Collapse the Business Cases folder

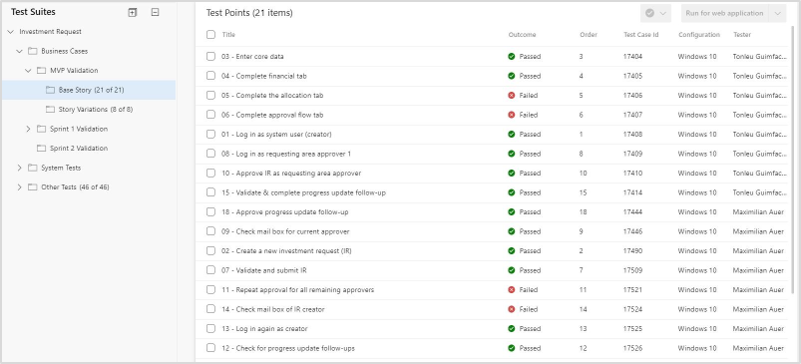point(19,51)
